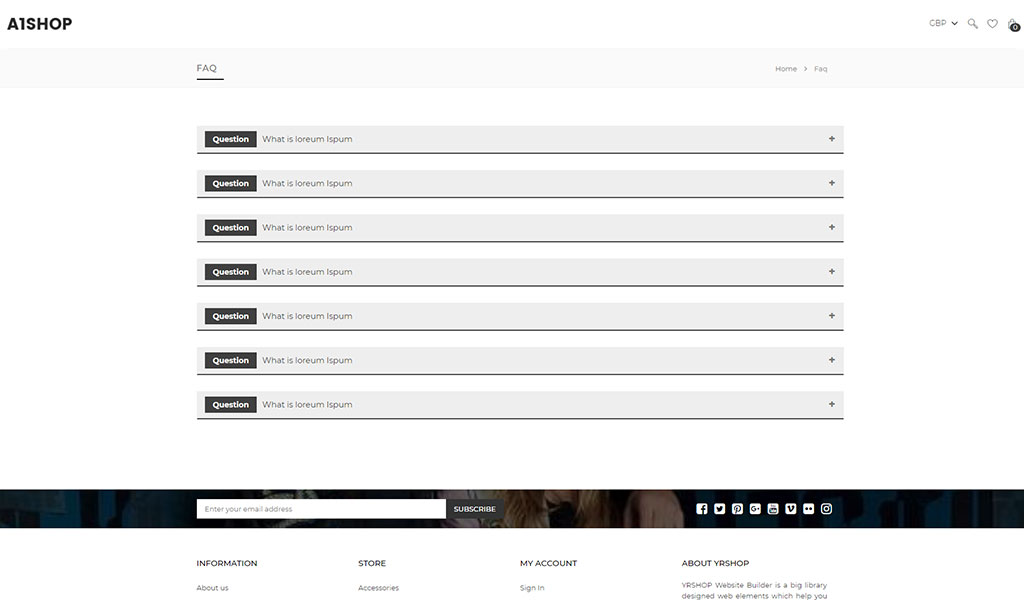Viewport: 1024px width, 600px height.
Task: Expand the fourth FAQ question row
Action: (x=520, y=272)
